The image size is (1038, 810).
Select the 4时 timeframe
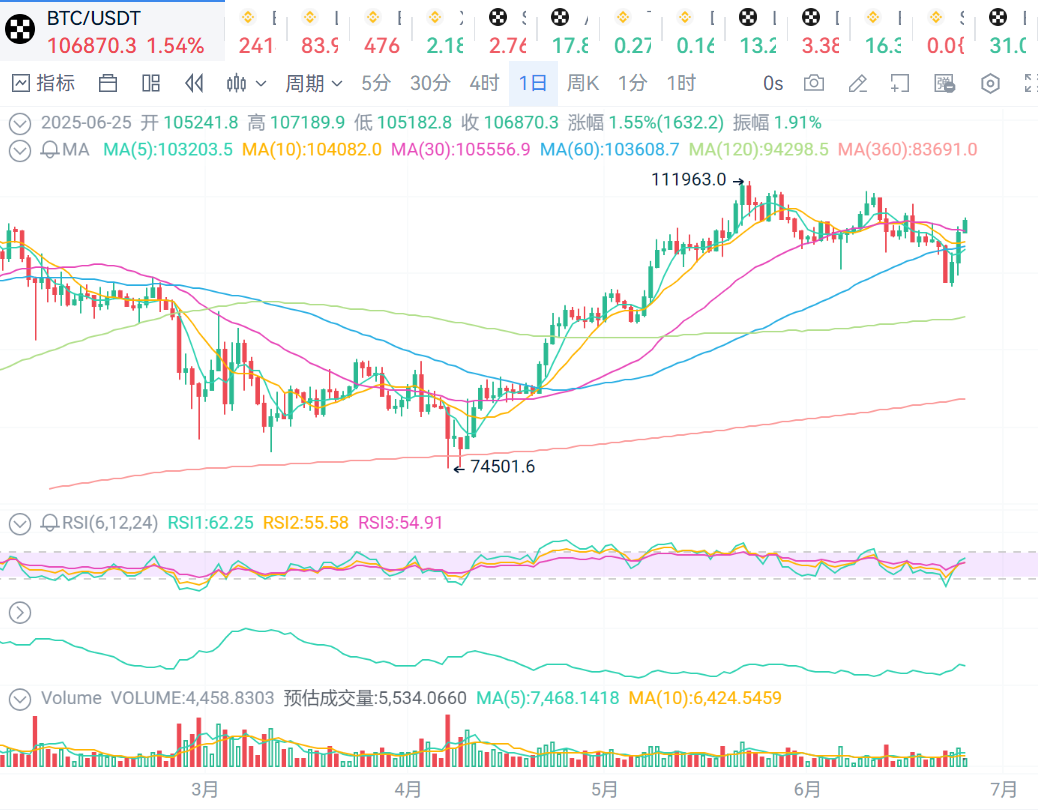[485, 83]
